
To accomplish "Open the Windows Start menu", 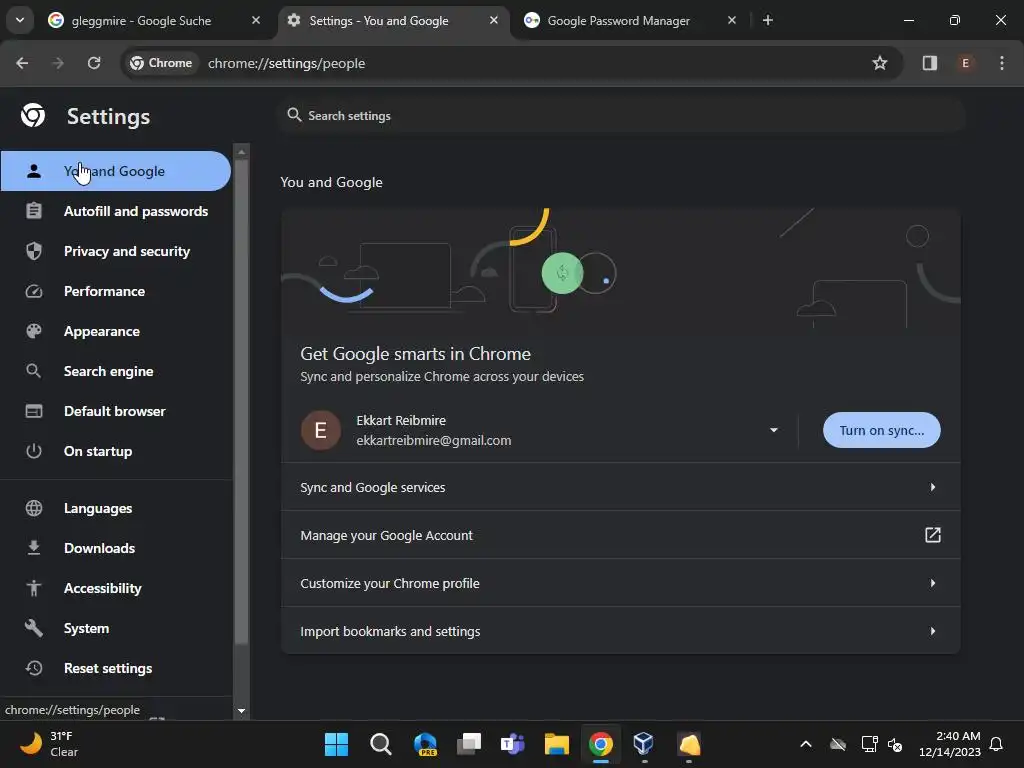I will (x=336, y=744).
